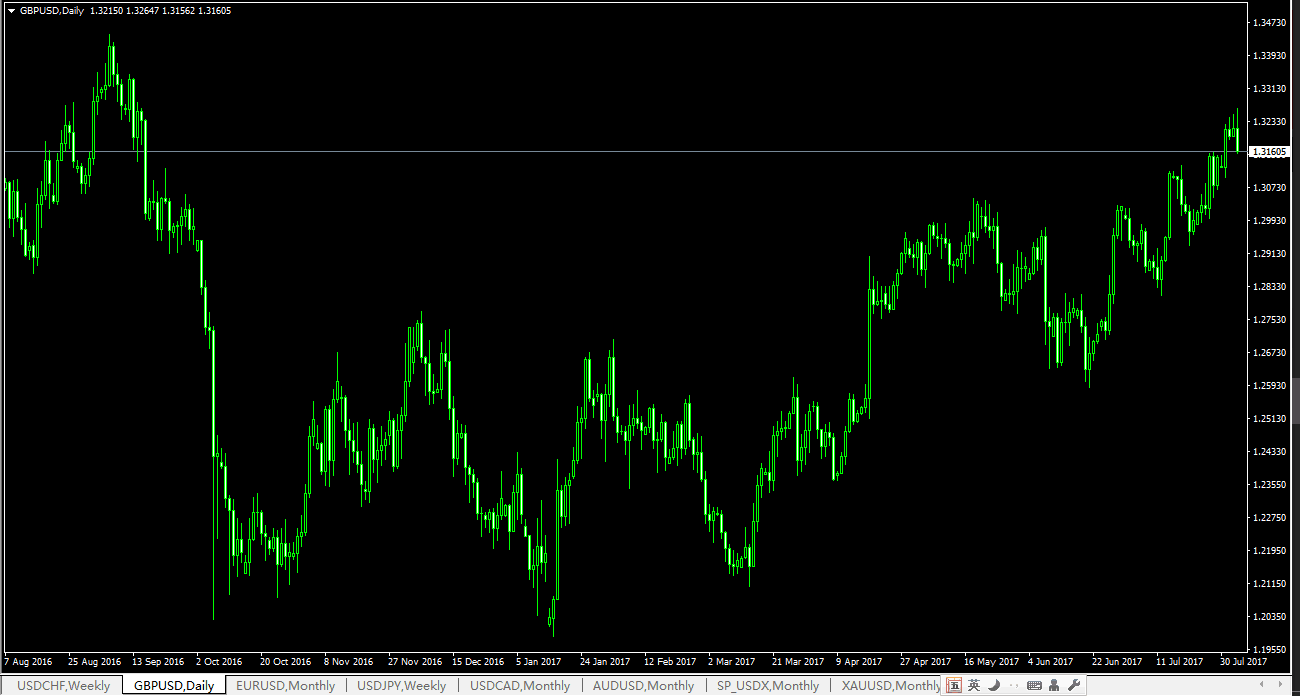Expand the triangle arrow beside GBPUSD,Daily
This screenshot has height=696, width=1300.
click(11, 10)
